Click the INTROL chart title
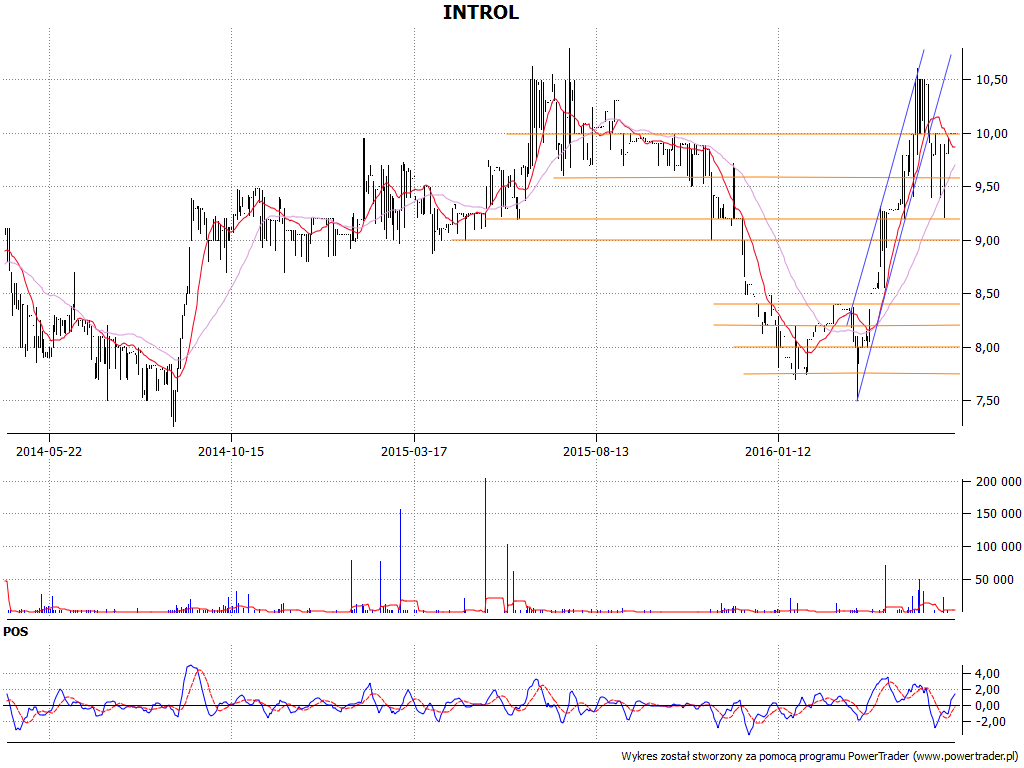This screenshot has height=768, width=1024. (481, 12)
